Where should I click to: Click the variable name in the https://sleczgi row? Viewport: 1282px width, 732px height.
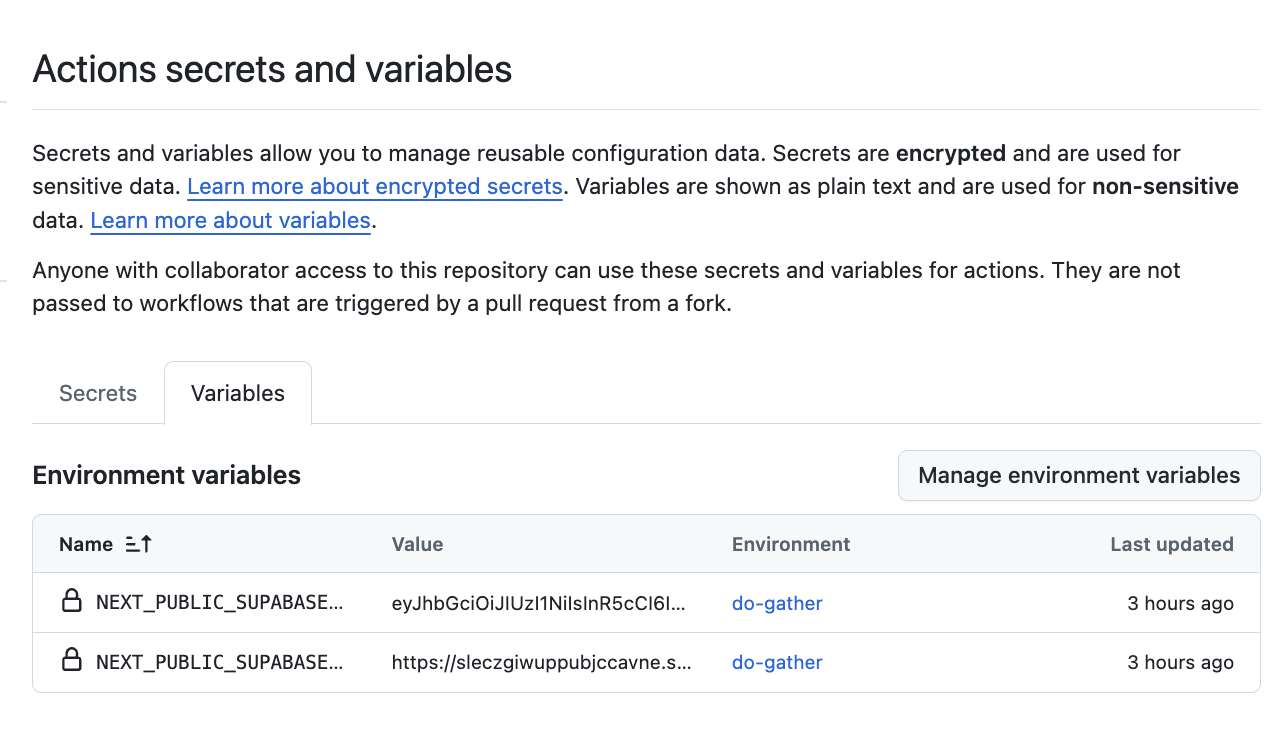pyautogui.click(x=219, y=662)
